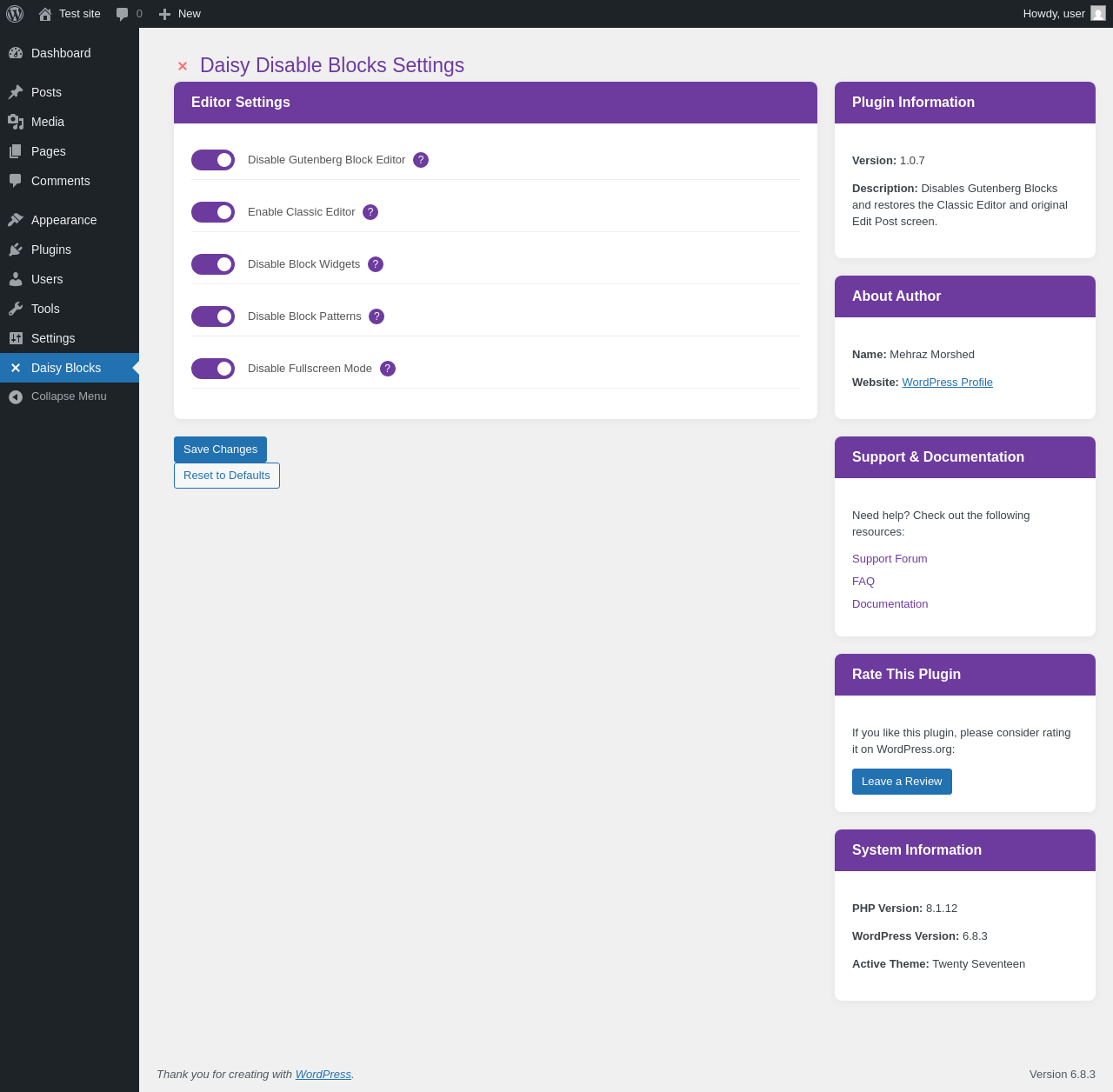
Task: Click the Plugins plug icon
Action: 16,250
